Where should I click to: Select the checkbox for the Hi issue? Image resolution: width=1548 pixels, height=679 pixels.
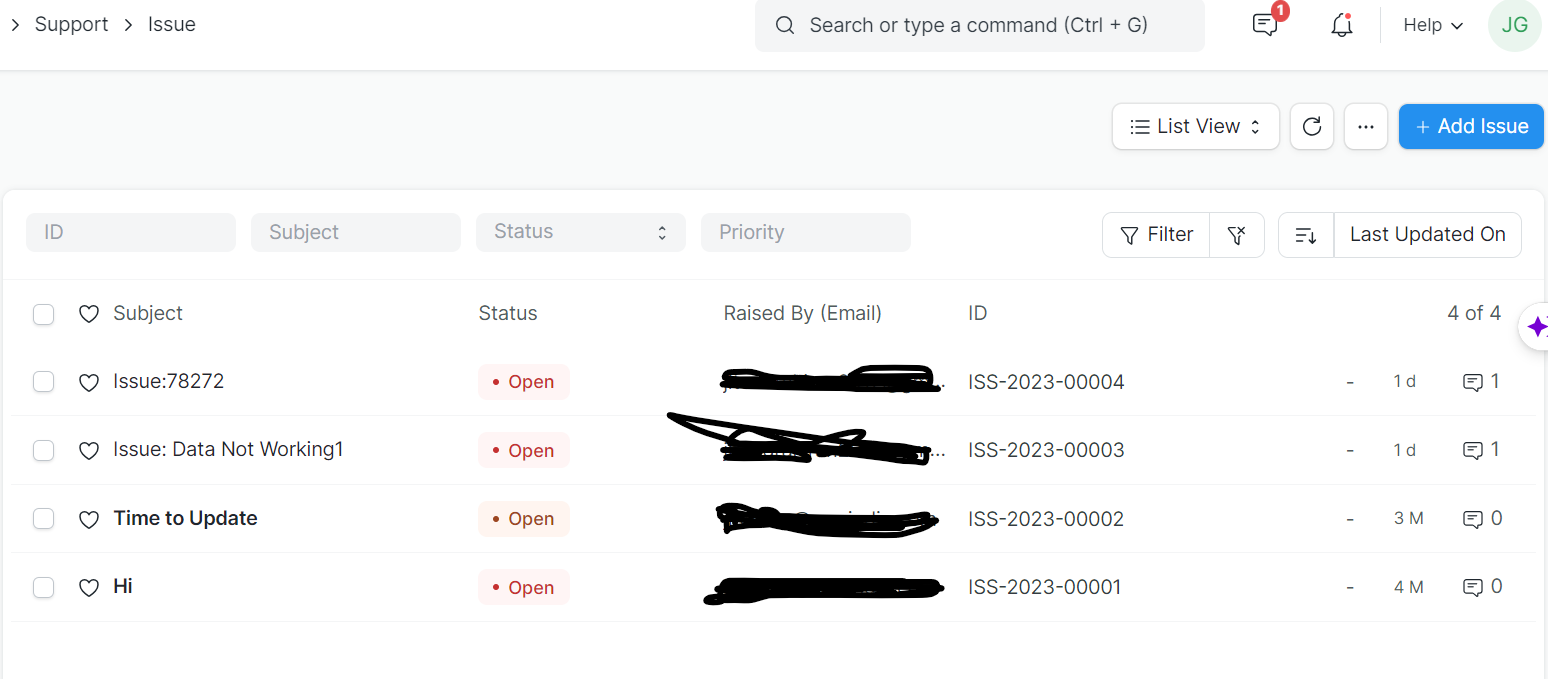[43, 587]
